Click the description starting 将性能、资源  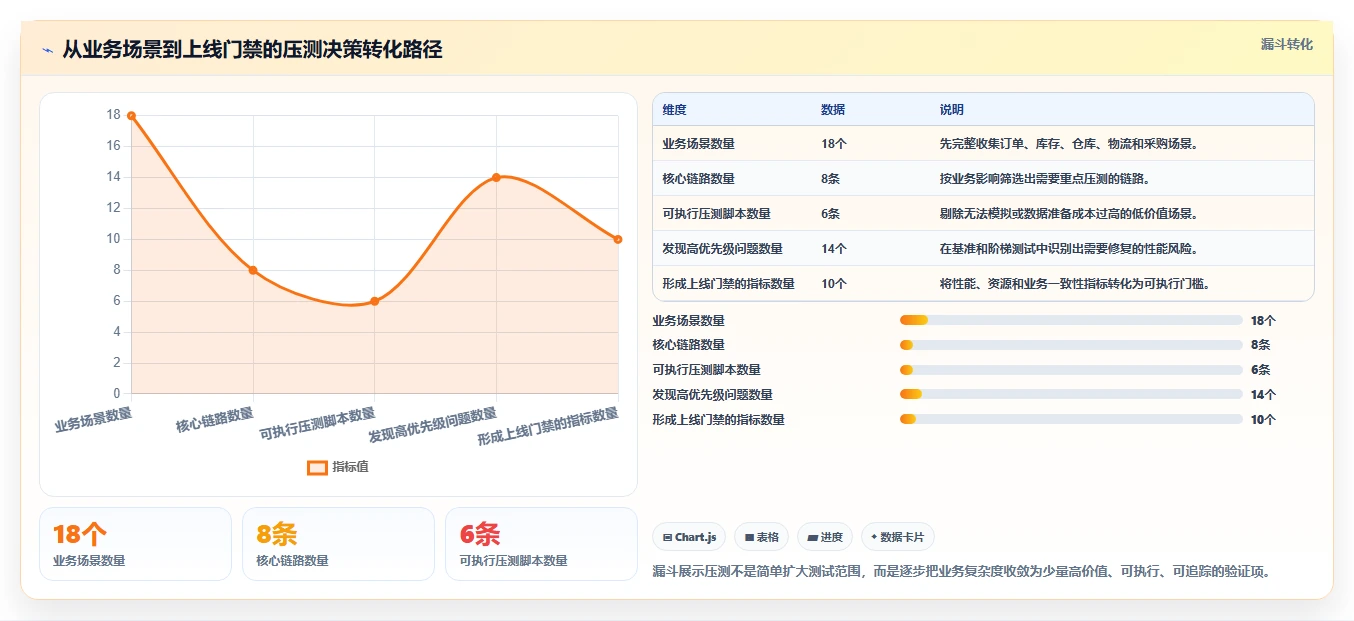click(x=1075, y=284)
